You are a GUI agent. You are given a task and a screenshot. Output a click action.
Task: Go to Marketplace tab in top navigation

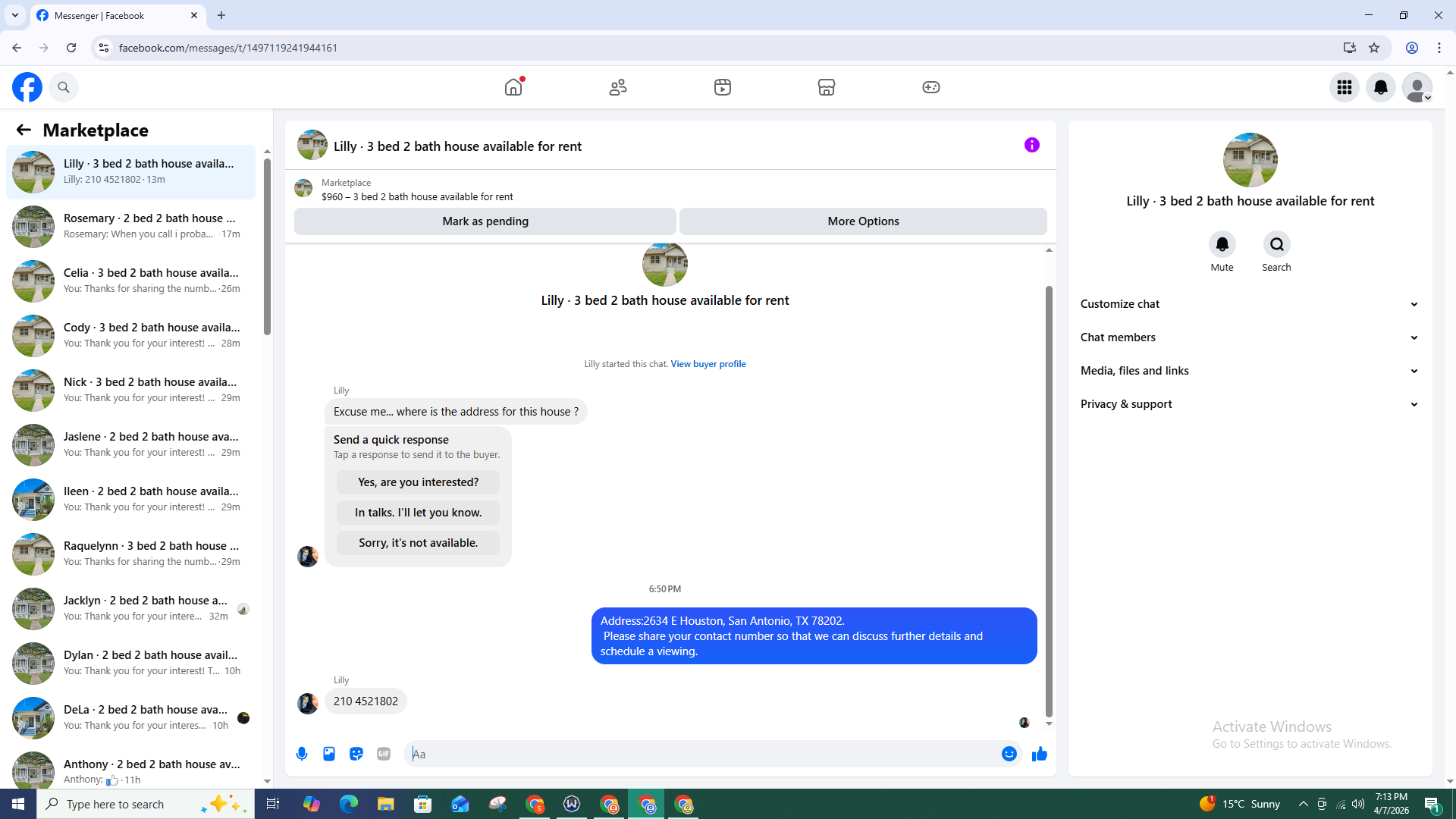(x=826, y=87)
